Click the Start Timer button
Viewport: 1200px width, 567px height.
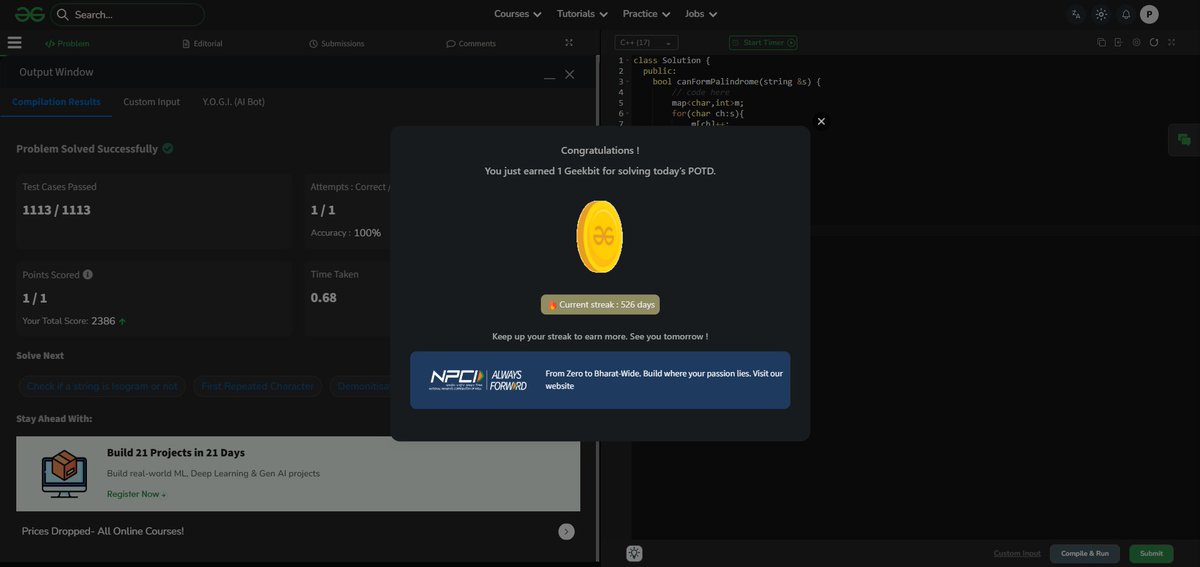[763, 43]
